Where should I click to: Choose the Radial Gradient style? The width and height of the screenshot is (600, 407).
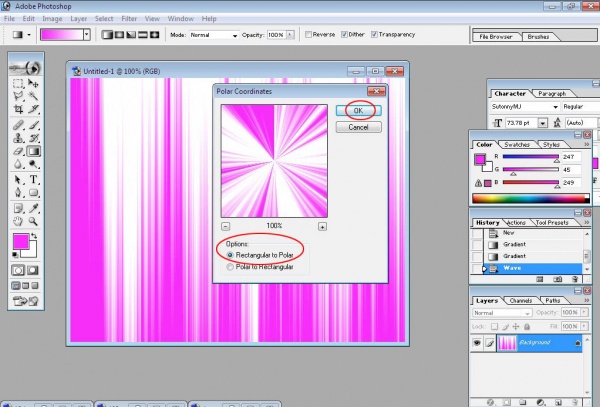click(x=119, y=35)
